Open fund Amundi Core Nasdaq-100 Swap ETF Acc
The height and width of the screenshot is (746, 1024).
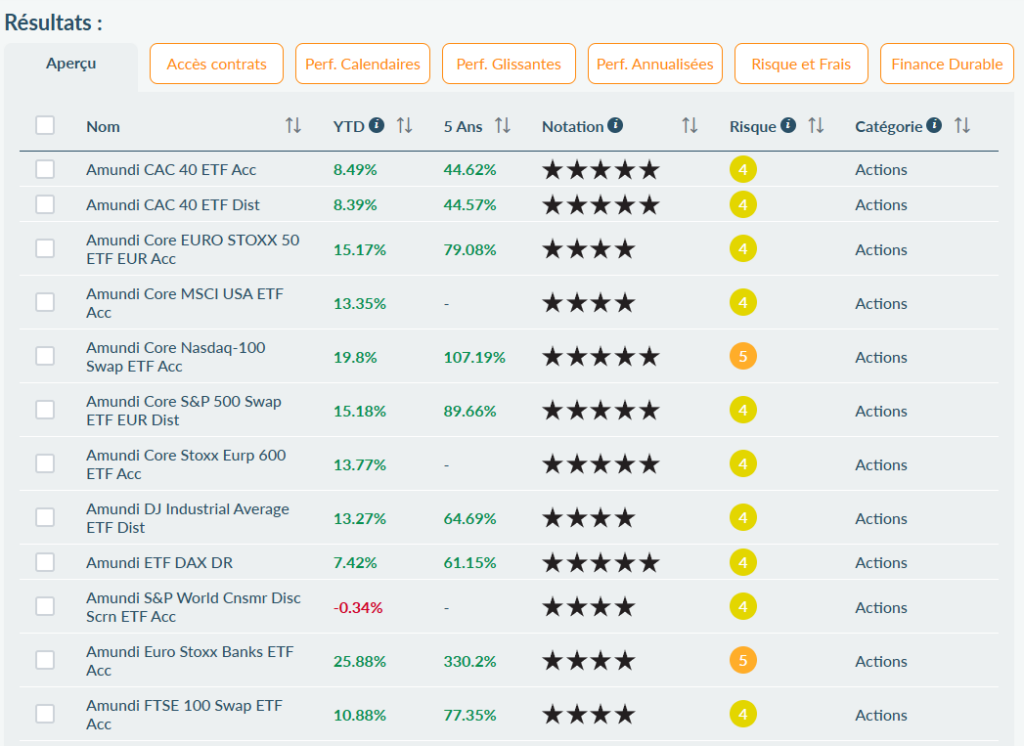coord(176,357)
